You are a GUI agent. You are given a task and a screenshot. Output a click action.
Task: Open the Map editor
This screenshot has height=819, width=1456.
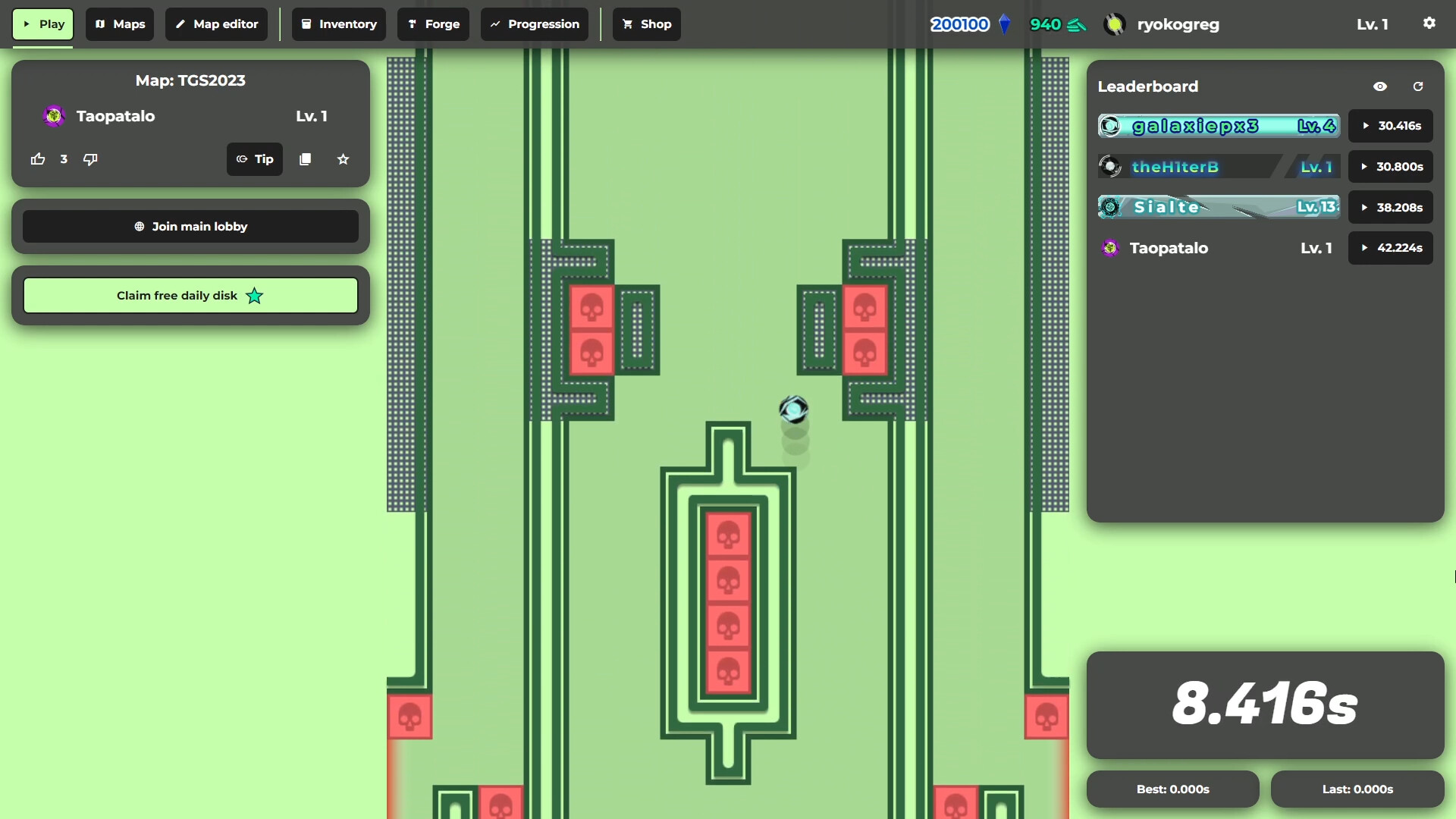[x=216, y=24]
